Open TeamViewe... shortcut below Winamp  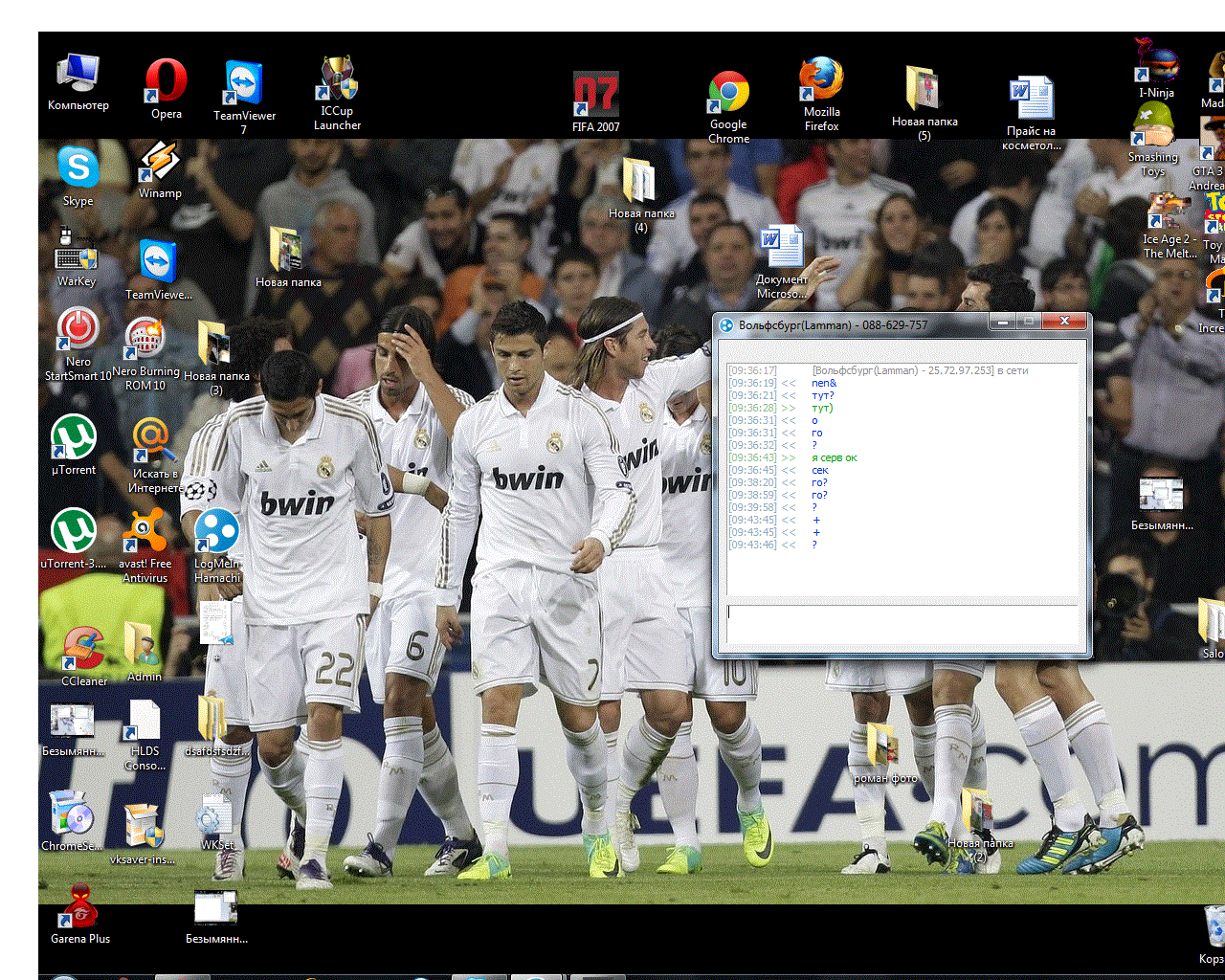click(x=159, y=270)
